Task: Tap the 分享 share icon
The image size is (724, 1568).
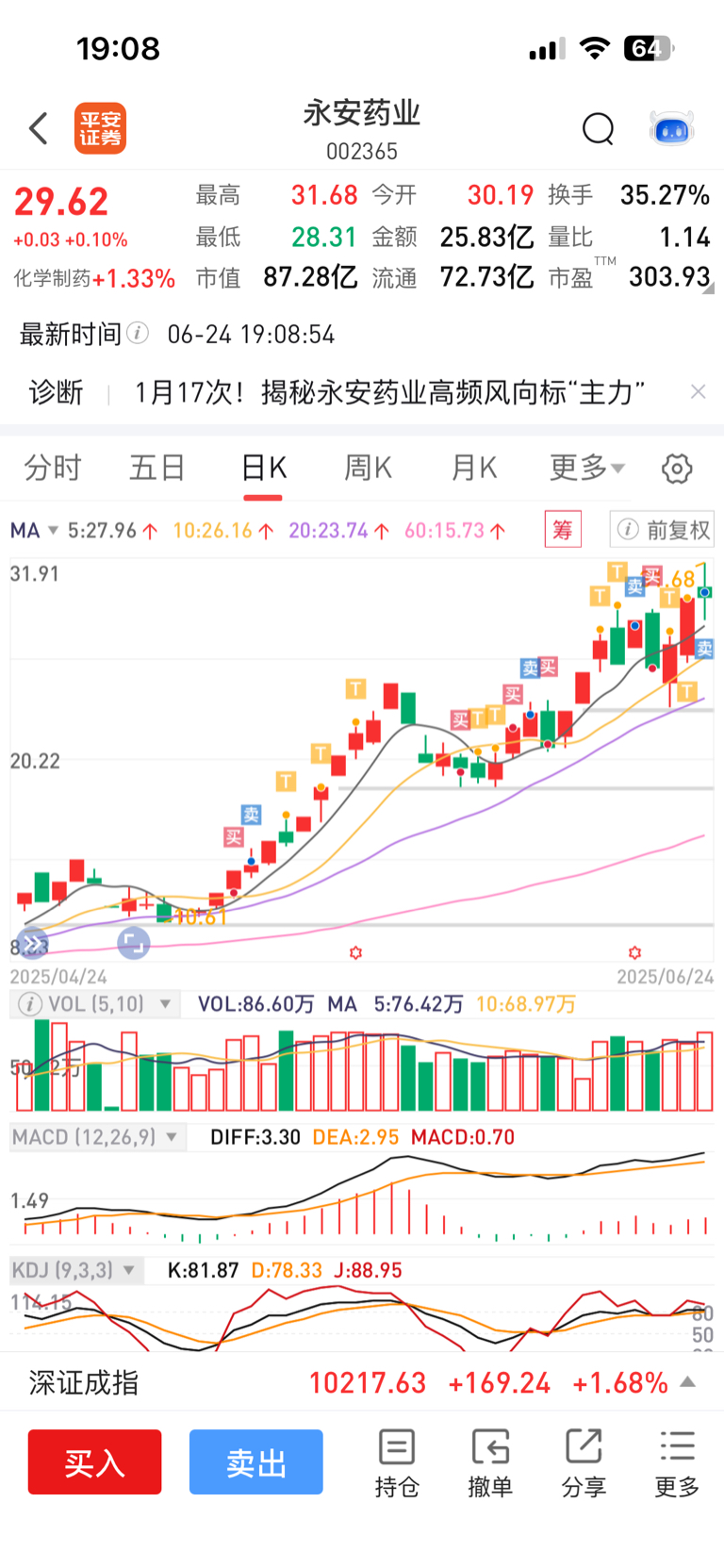Action: pos(584,1463)
